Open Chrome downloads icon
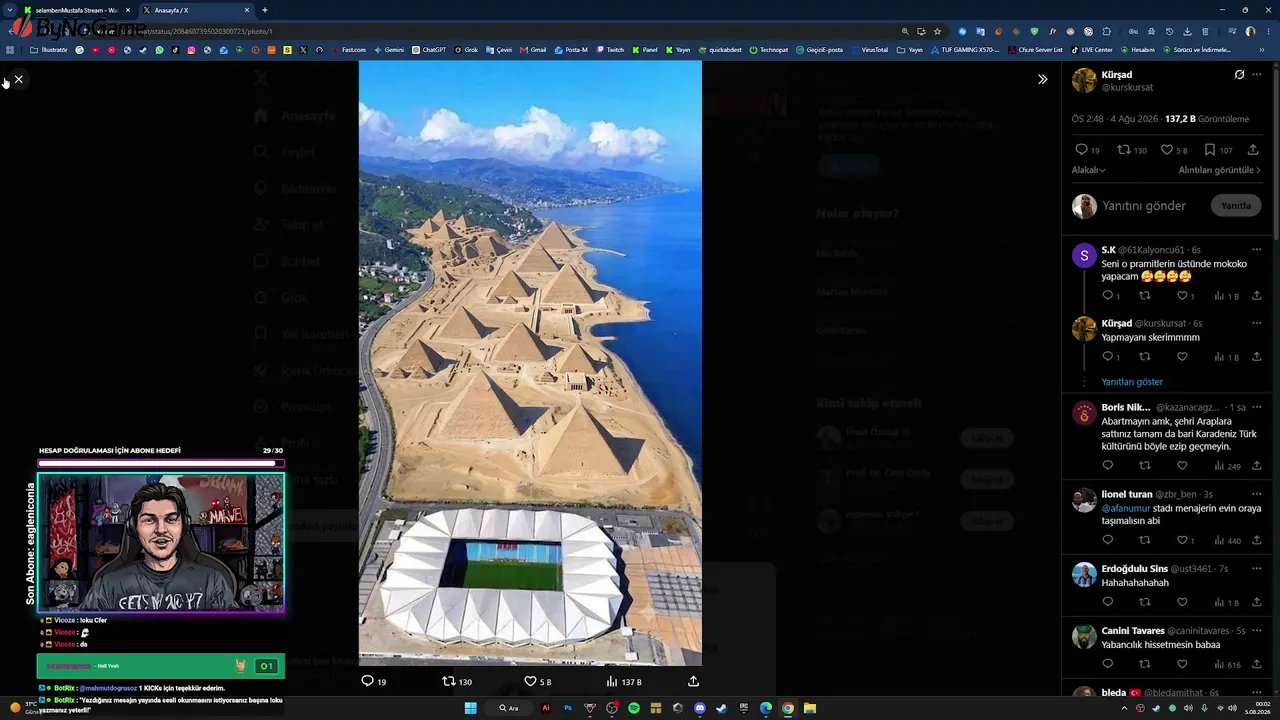The width and height of the screenshot is (1280, 720). [1187, 31]
